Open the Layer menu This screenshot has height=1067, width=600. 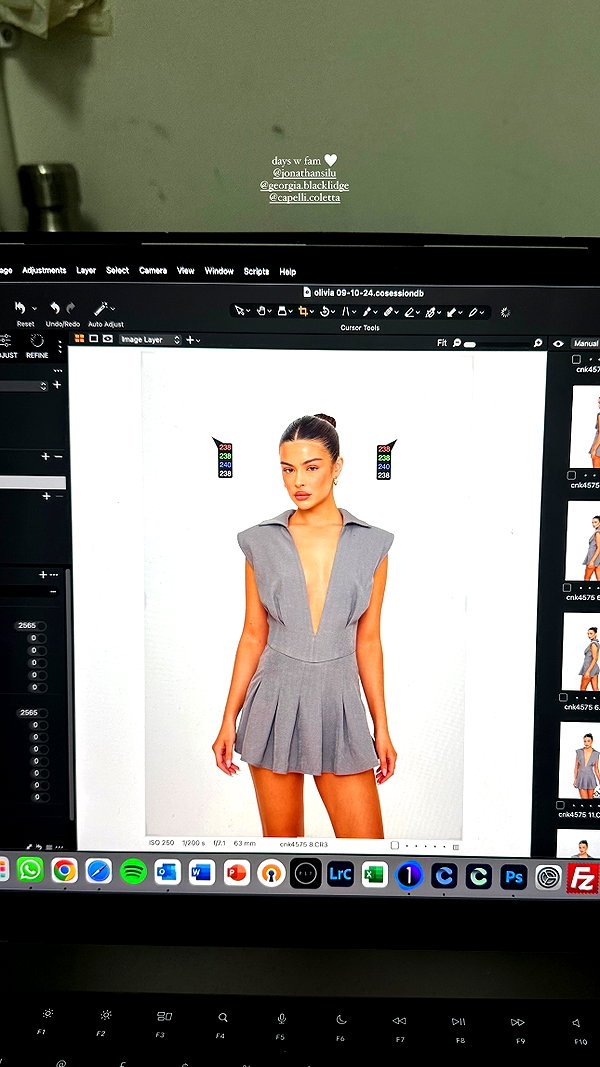[86, 270]
